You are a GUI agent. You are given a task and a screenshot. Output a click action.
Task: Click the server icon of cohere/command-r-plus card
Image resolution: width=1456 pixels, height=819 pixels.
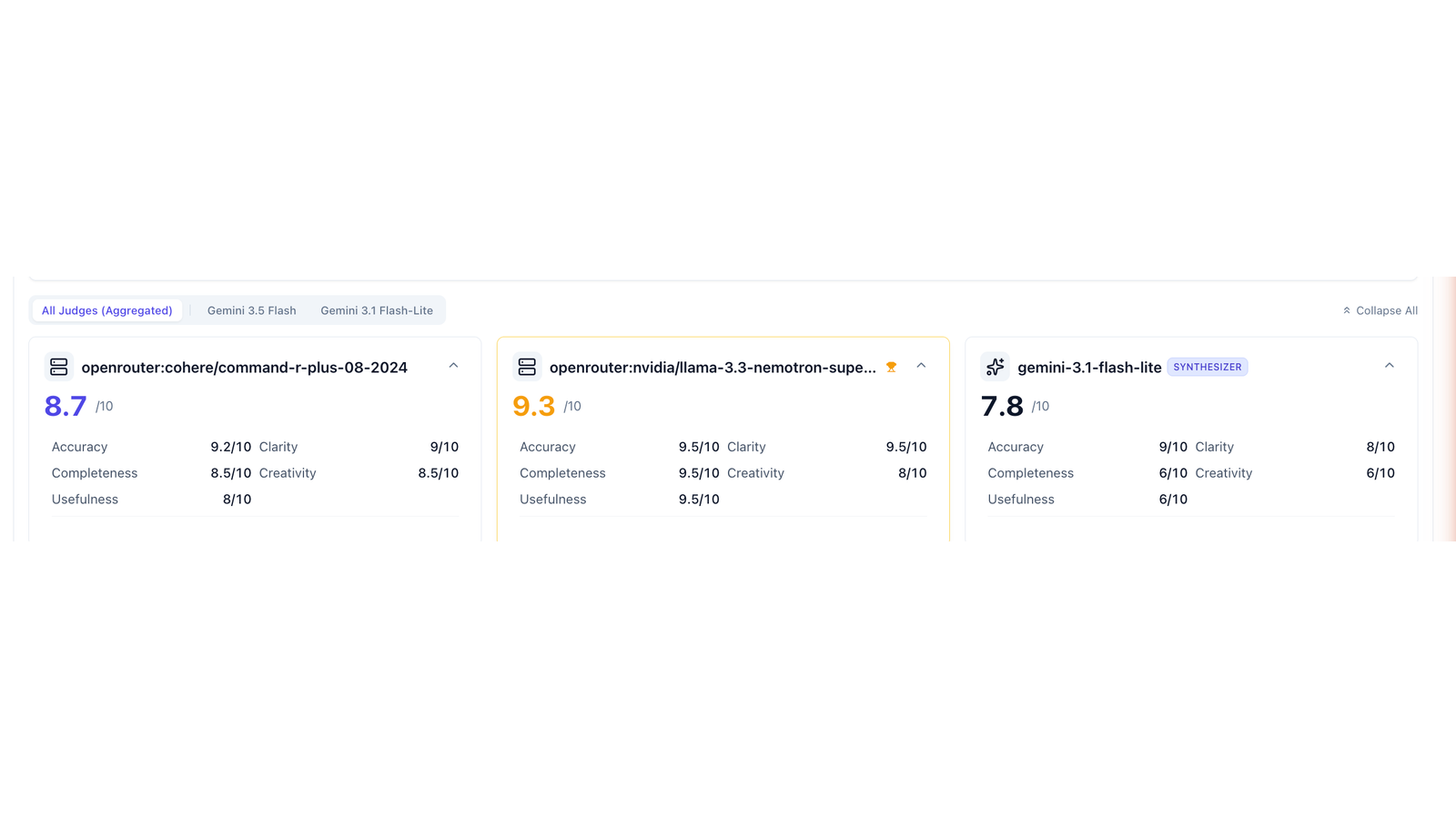click(59, 367)
